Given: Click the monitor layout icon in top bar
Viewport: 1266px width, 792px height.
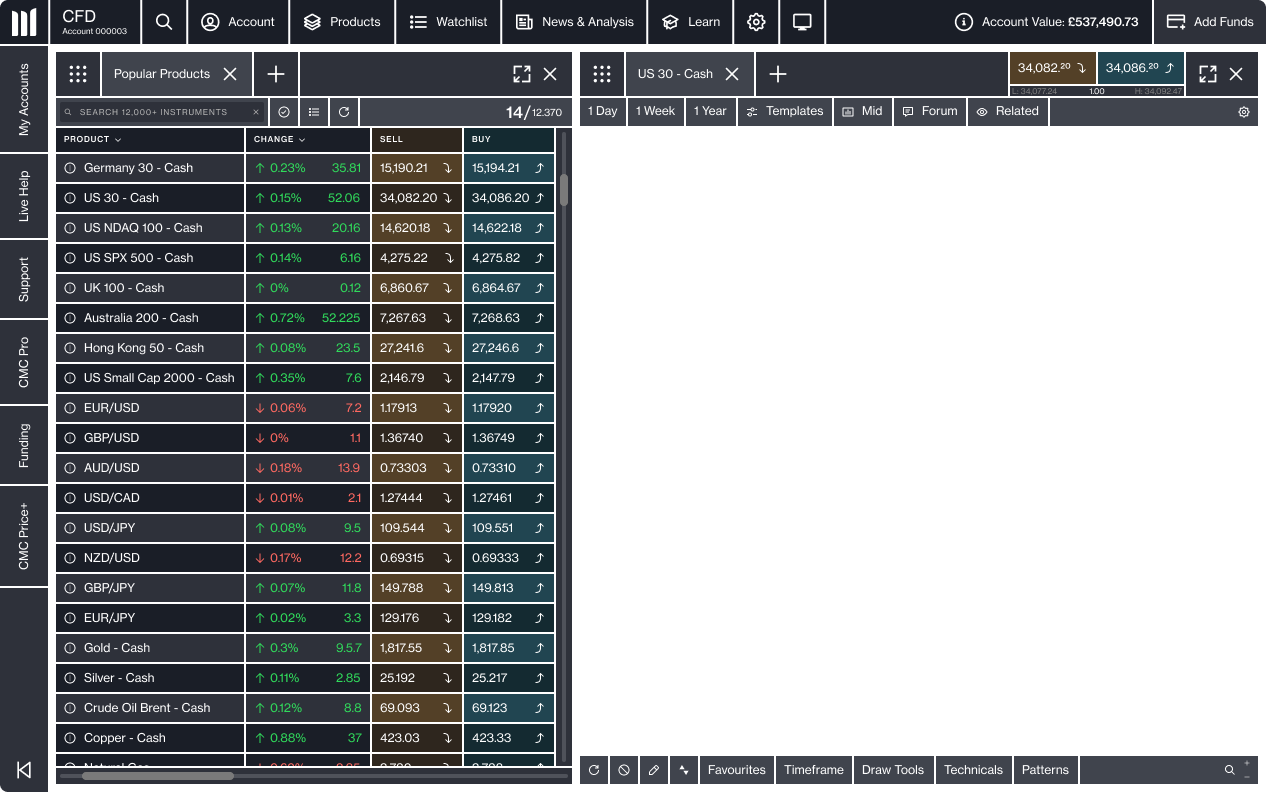Looking at the screenshot, I should [802, 22].
